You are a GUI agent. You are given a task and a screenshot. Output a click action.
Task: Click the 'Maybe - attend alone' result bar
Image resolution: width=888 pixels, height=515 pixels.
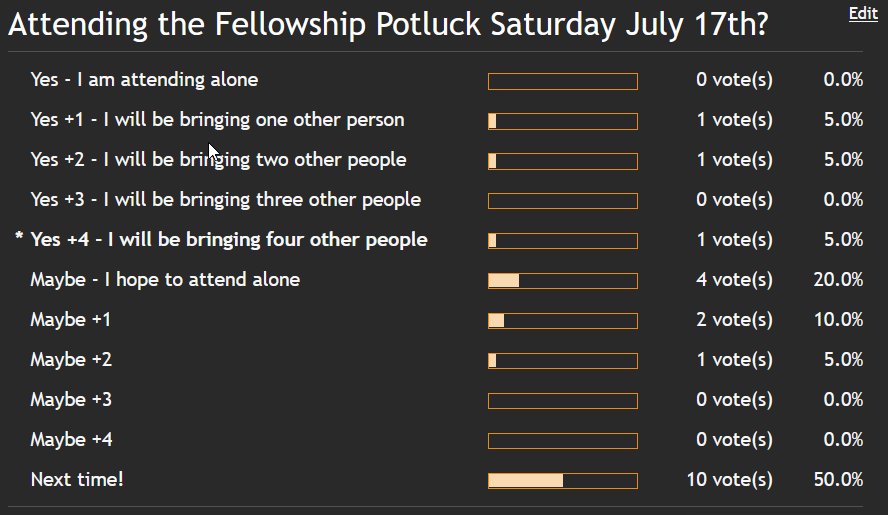coord(563,281)
